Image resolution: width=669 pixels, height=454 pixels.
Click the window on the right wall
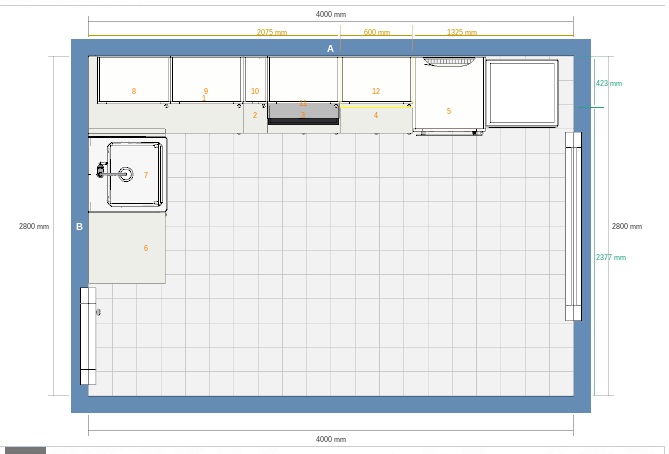click(x=573, y=226)
